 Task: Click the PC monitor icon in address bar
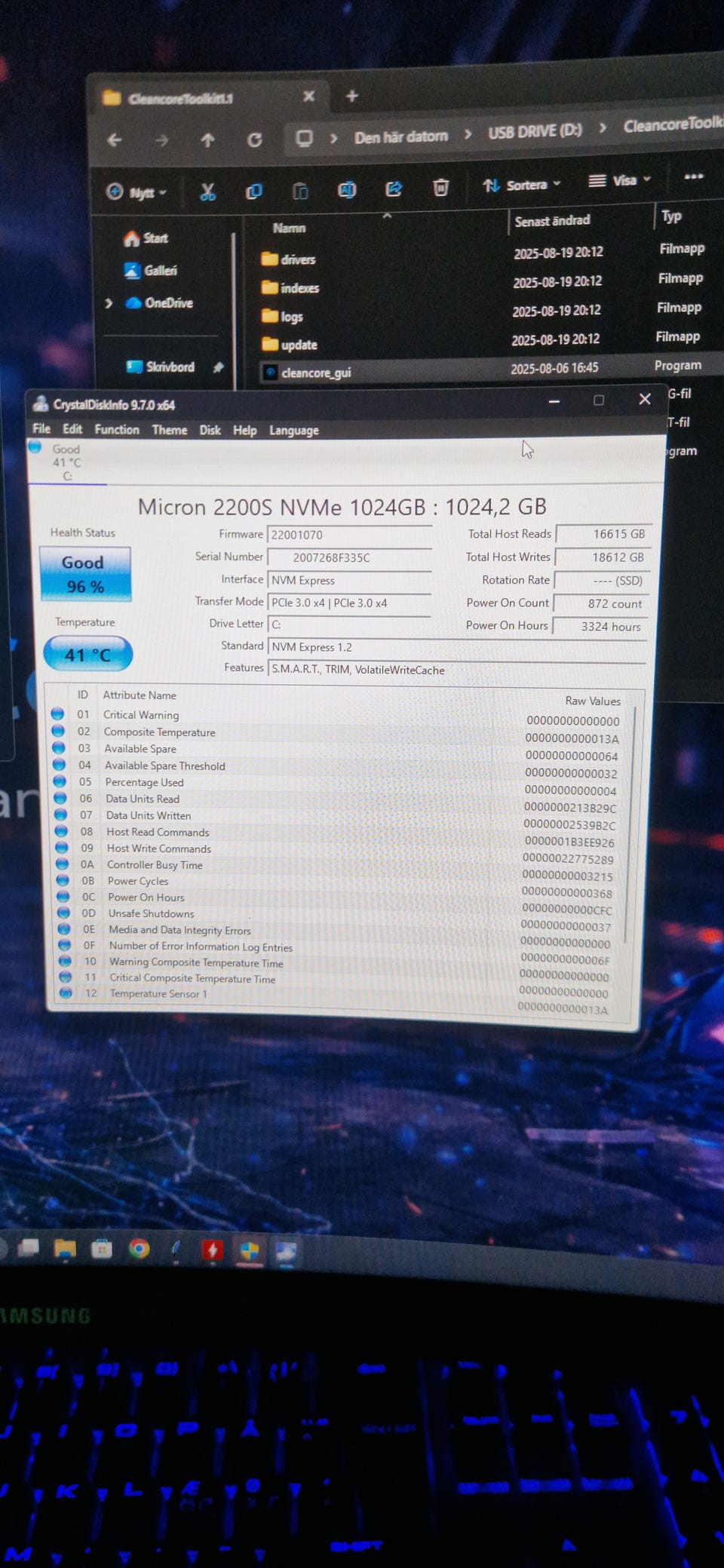304,138
